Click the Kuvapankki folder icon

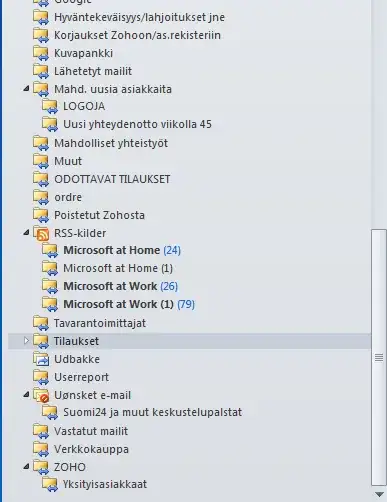(41, 53)
